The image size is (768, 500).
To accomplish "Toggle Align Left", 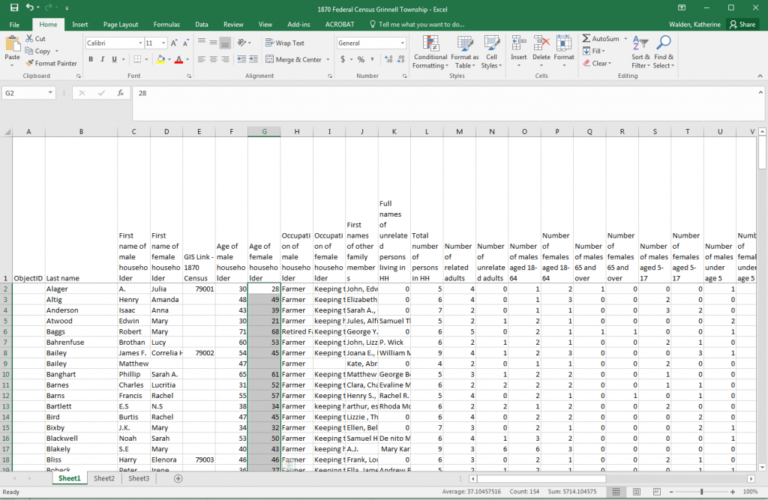I will [202, 59].
